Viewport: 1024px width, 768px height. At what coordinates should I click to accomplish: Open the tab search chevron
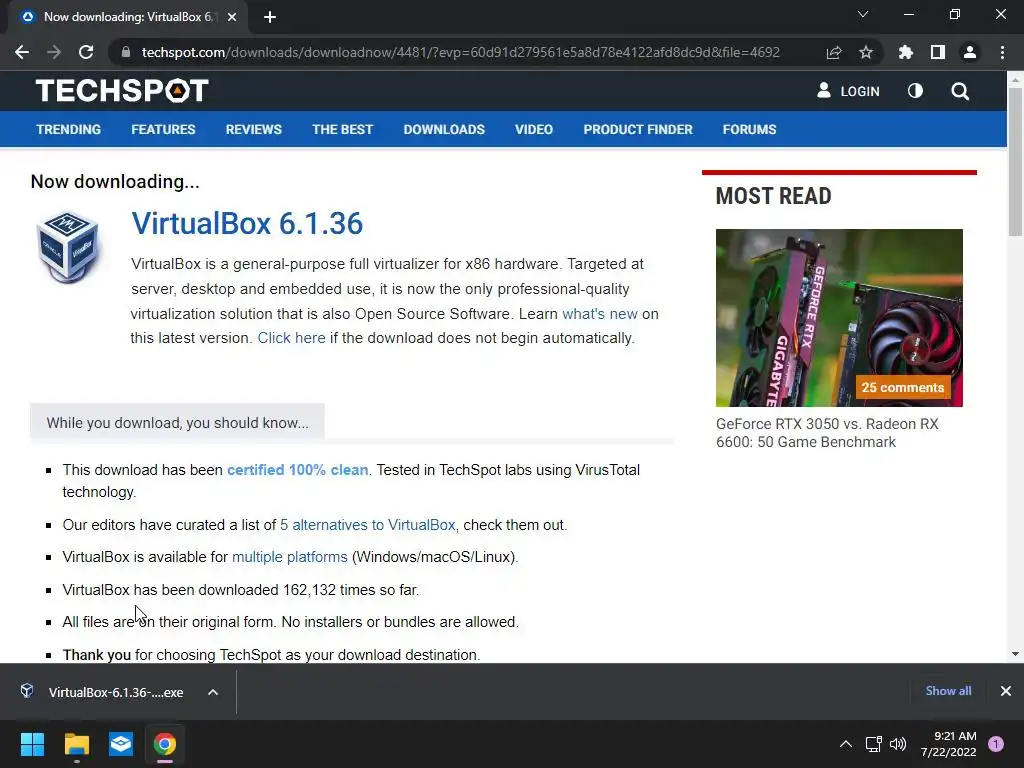coord(863,14)
